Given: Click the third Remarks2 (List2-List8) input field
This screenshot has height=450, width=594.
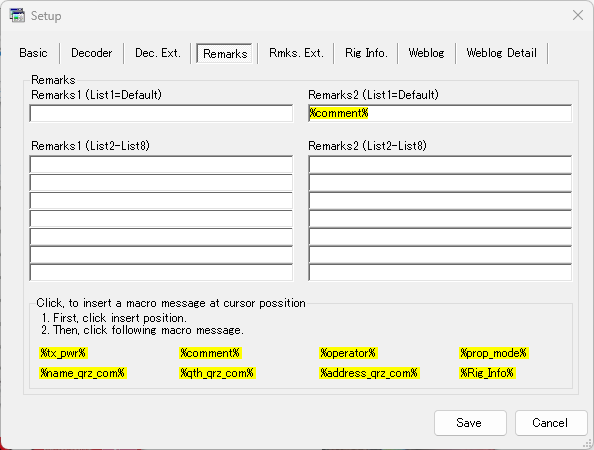Looking at the screenshot, I should point(440,201).
